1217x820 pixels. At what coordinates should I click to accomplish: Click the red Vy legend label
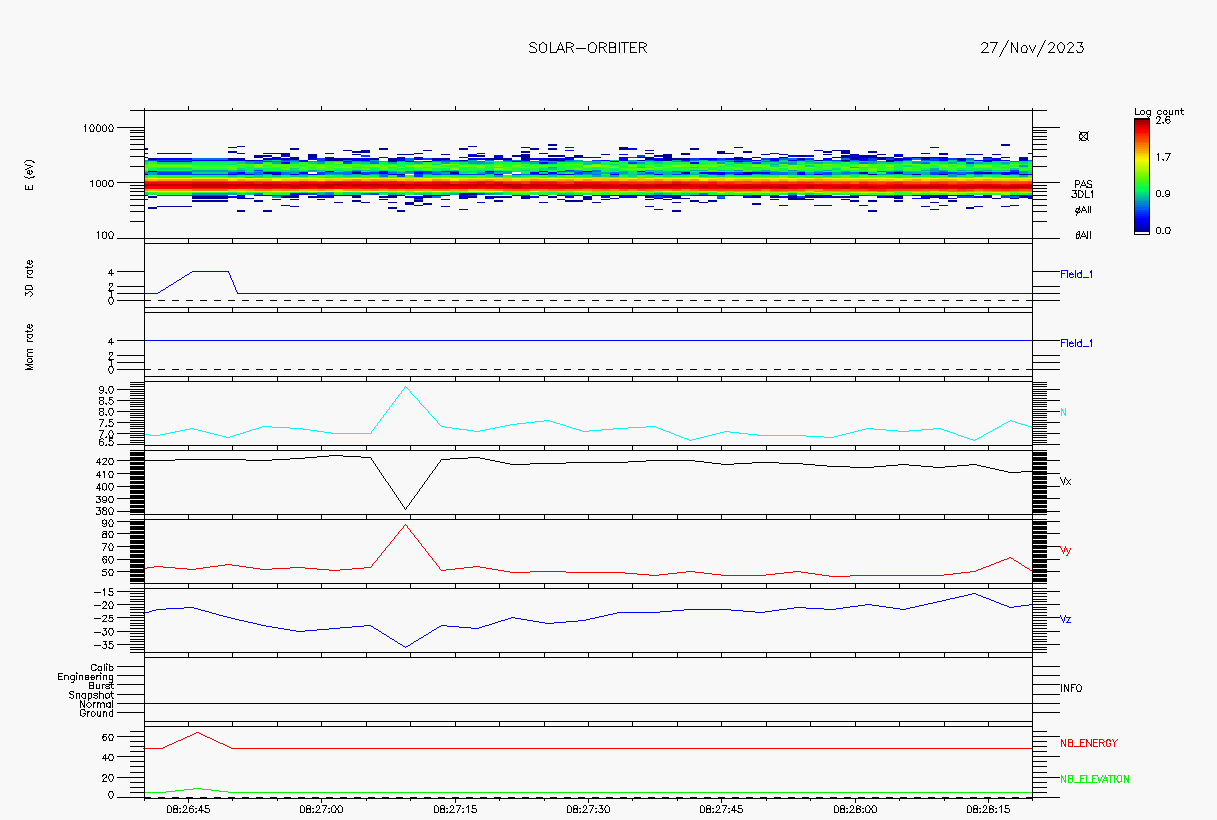(x=1066, y=550)
